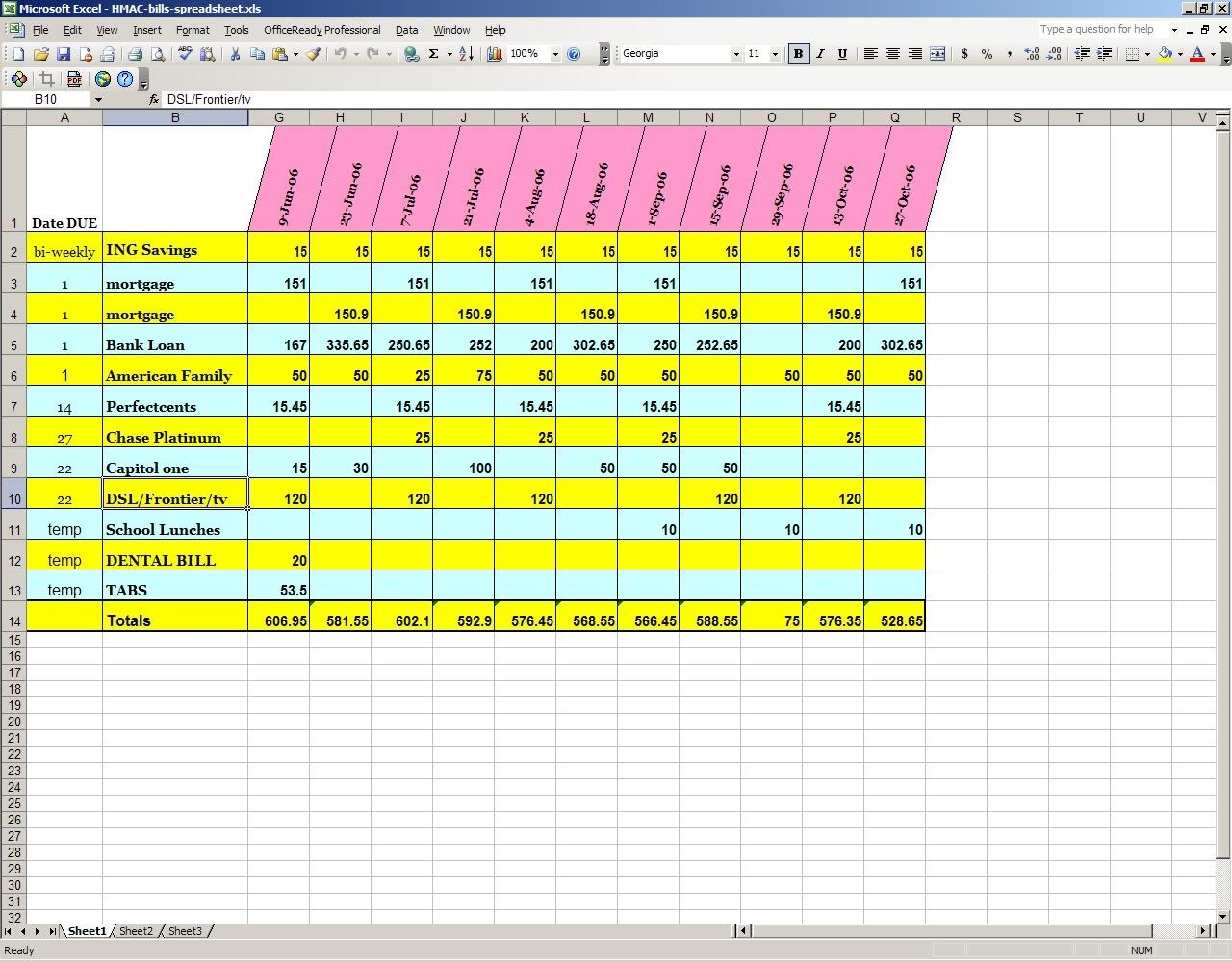Screen dimensions: 1232x962
Task: Launch the Chart Wizard
Action: click(494, 54)
